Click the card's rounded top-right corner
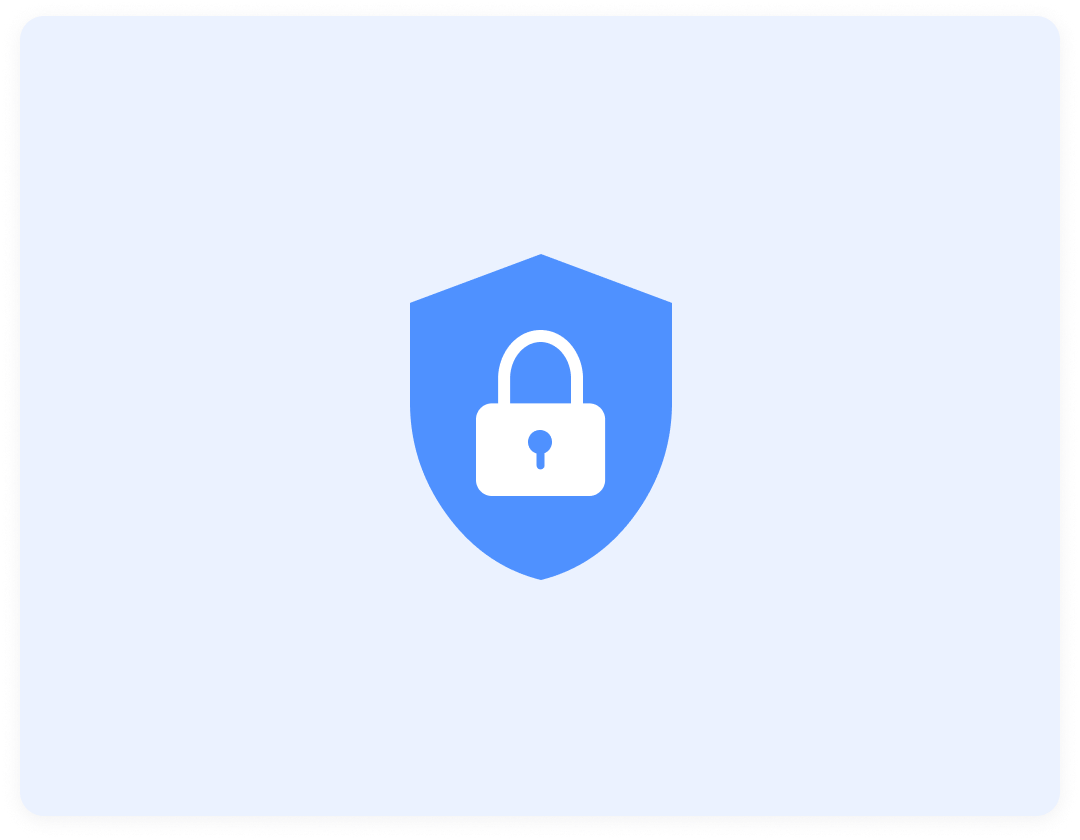 point(1048,27)
